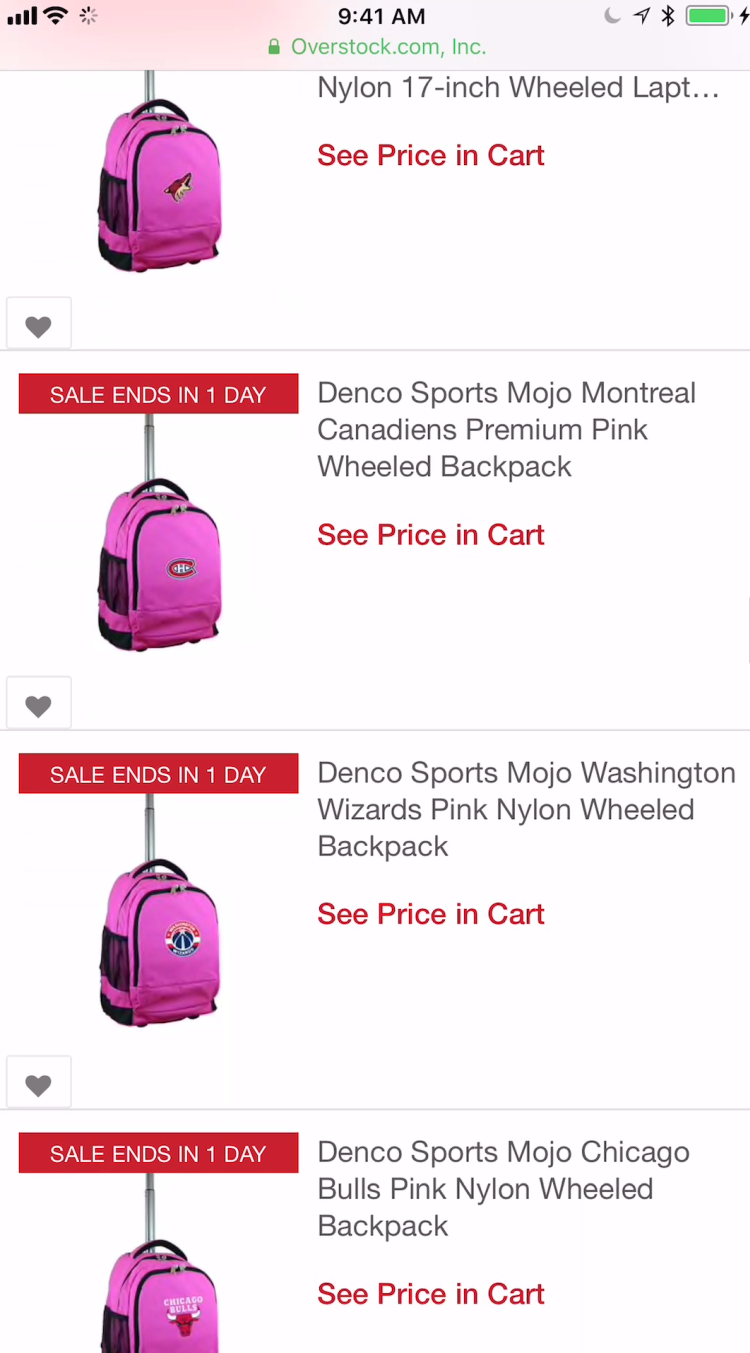Tap the Sale Ends banner on Washington Wizards item
Screen dimensions: 750x1353
tap(158, 774)
